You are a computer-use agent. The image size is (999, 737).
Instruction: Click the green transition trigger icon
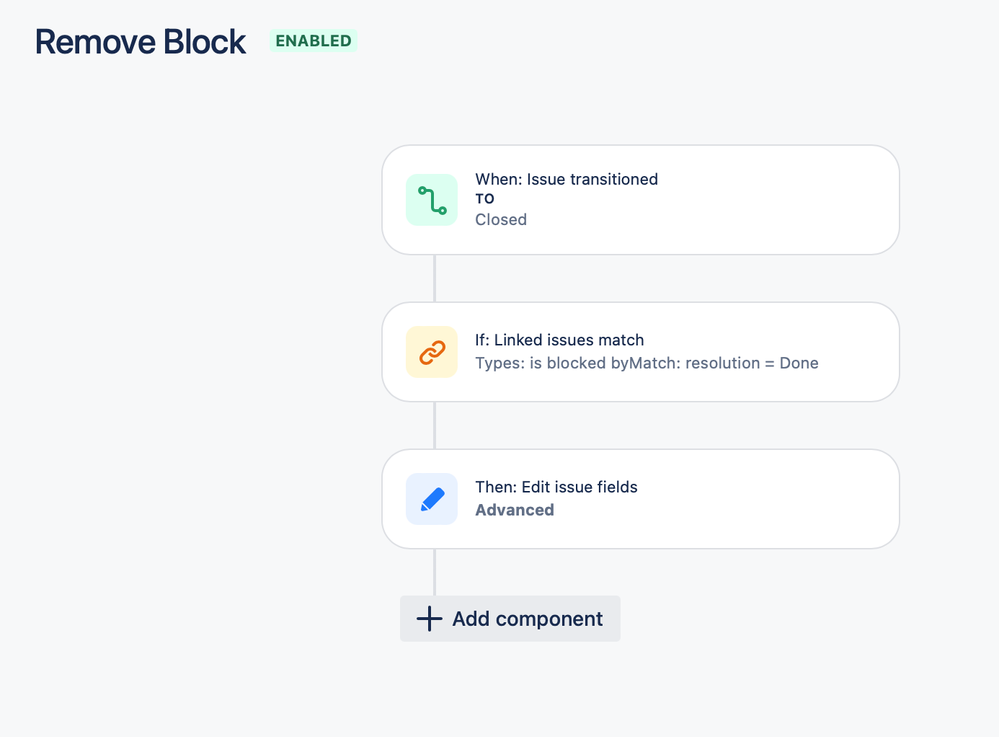click(432, 200)
